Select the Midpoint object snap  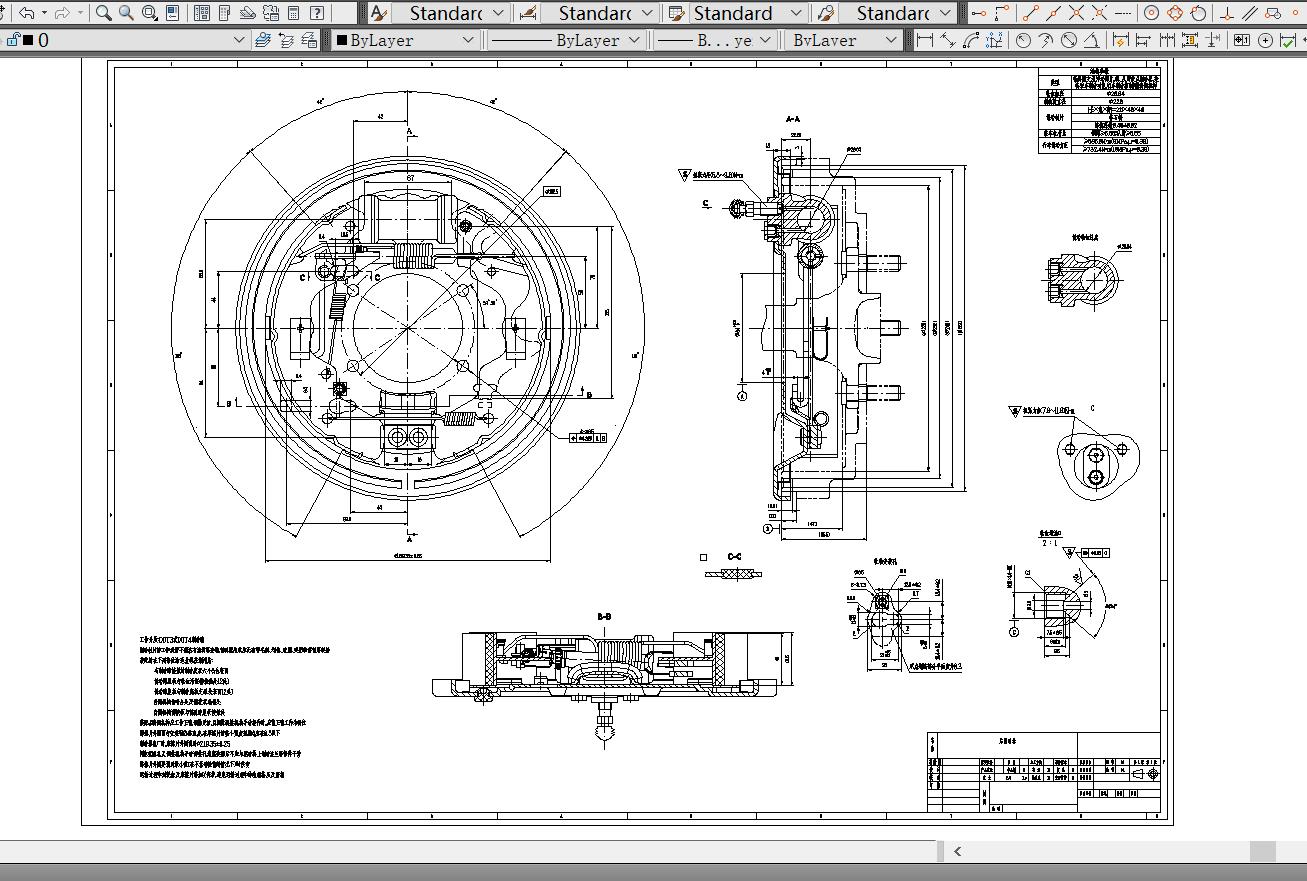[x=1054, y=13]
